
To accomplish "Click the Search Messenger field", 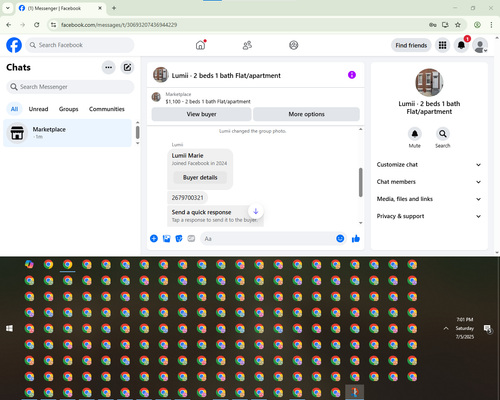I will (x=70, y=87).
